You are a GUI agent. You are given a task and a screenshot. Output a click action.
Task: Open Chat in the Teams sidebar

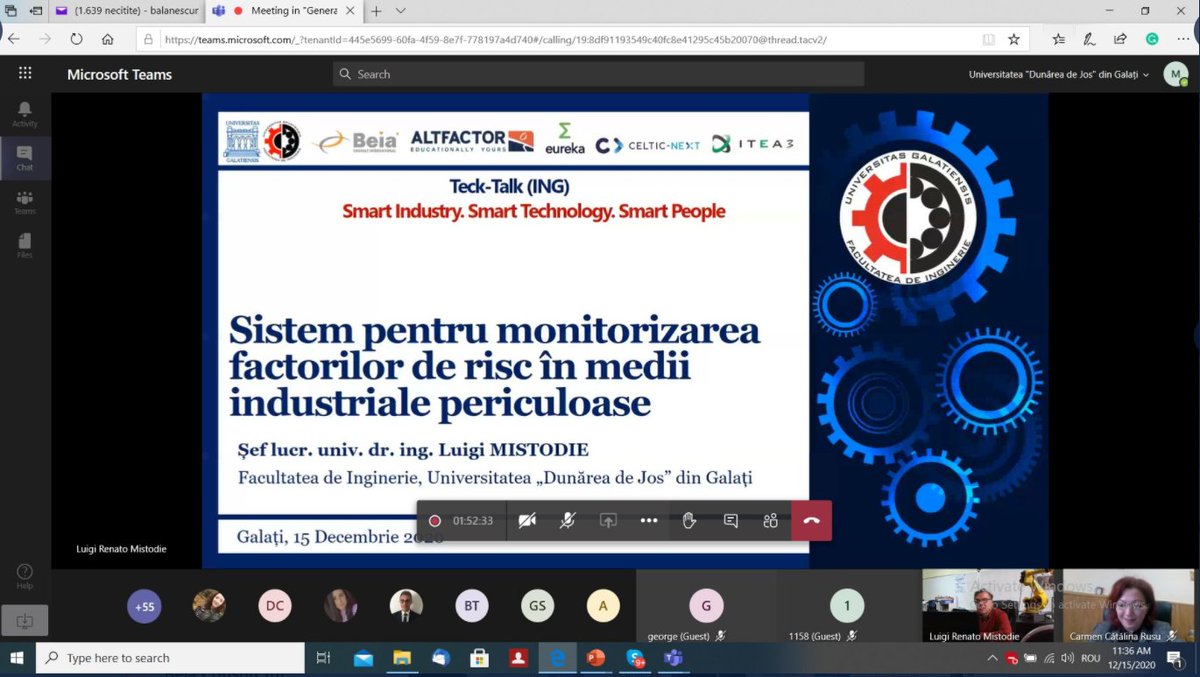(25, 158)
